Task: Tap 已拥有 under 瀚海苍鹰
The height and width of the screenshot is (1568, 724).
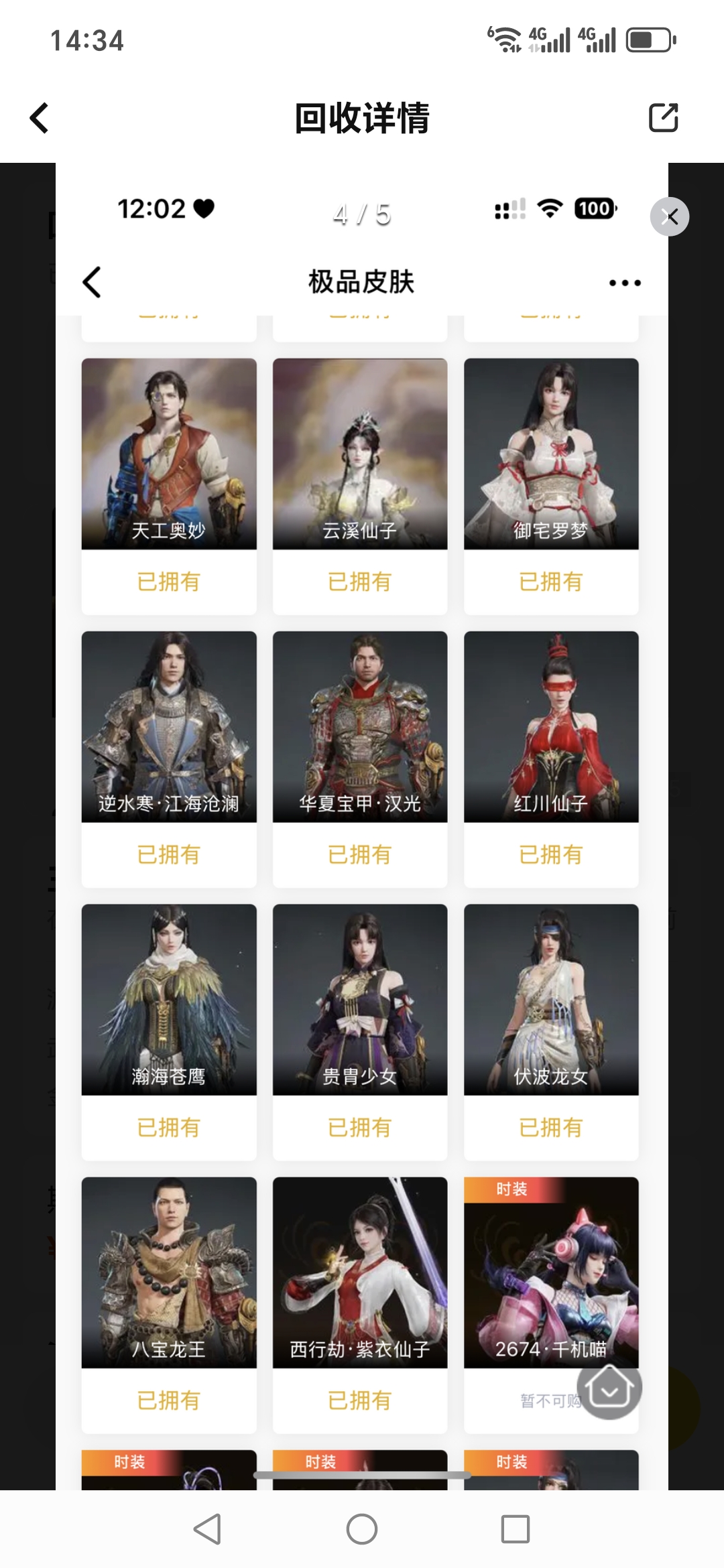Action: click(x=169, y=1127)
